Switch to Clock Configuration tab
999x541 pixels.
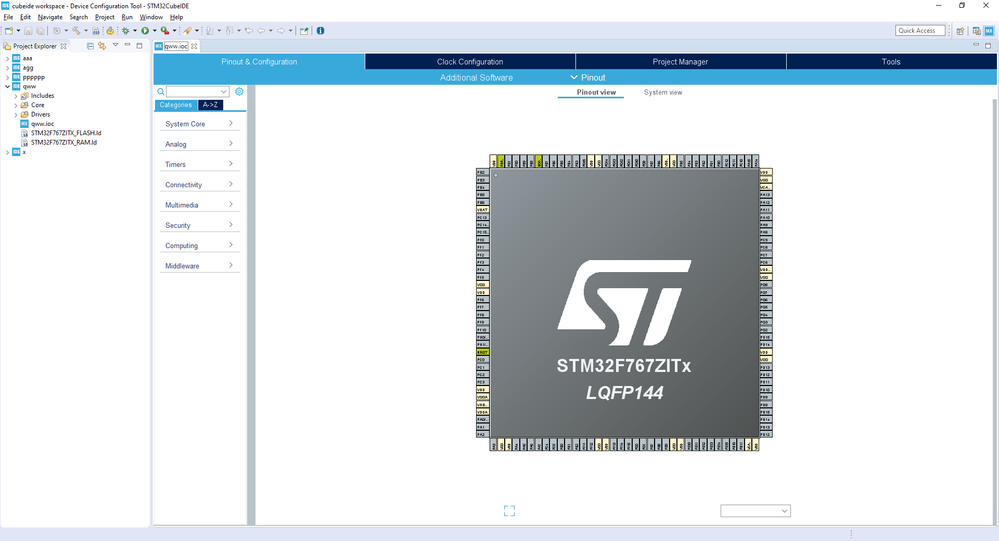tap(470, 62)
